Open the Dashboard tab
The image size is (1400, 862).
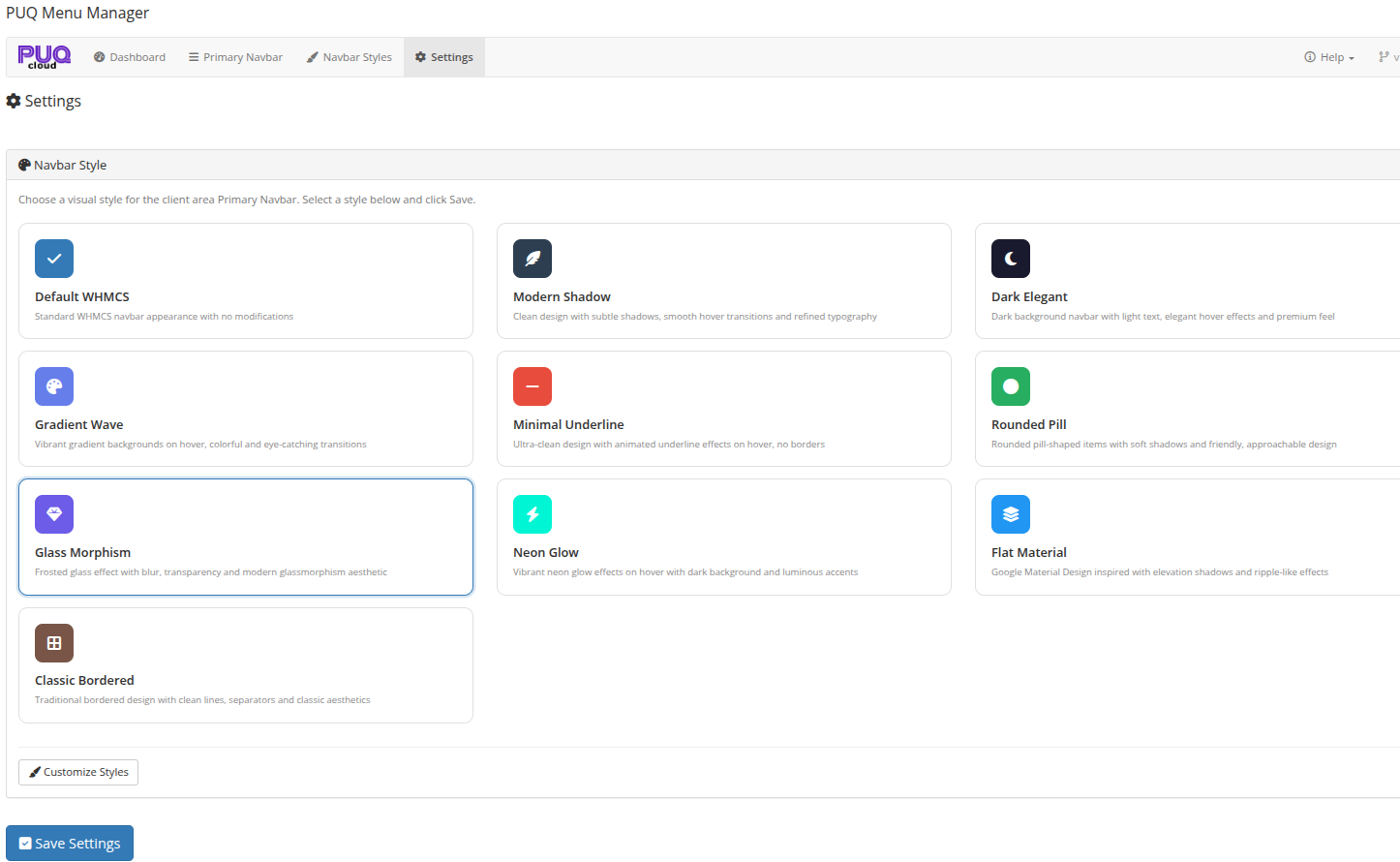129,56
